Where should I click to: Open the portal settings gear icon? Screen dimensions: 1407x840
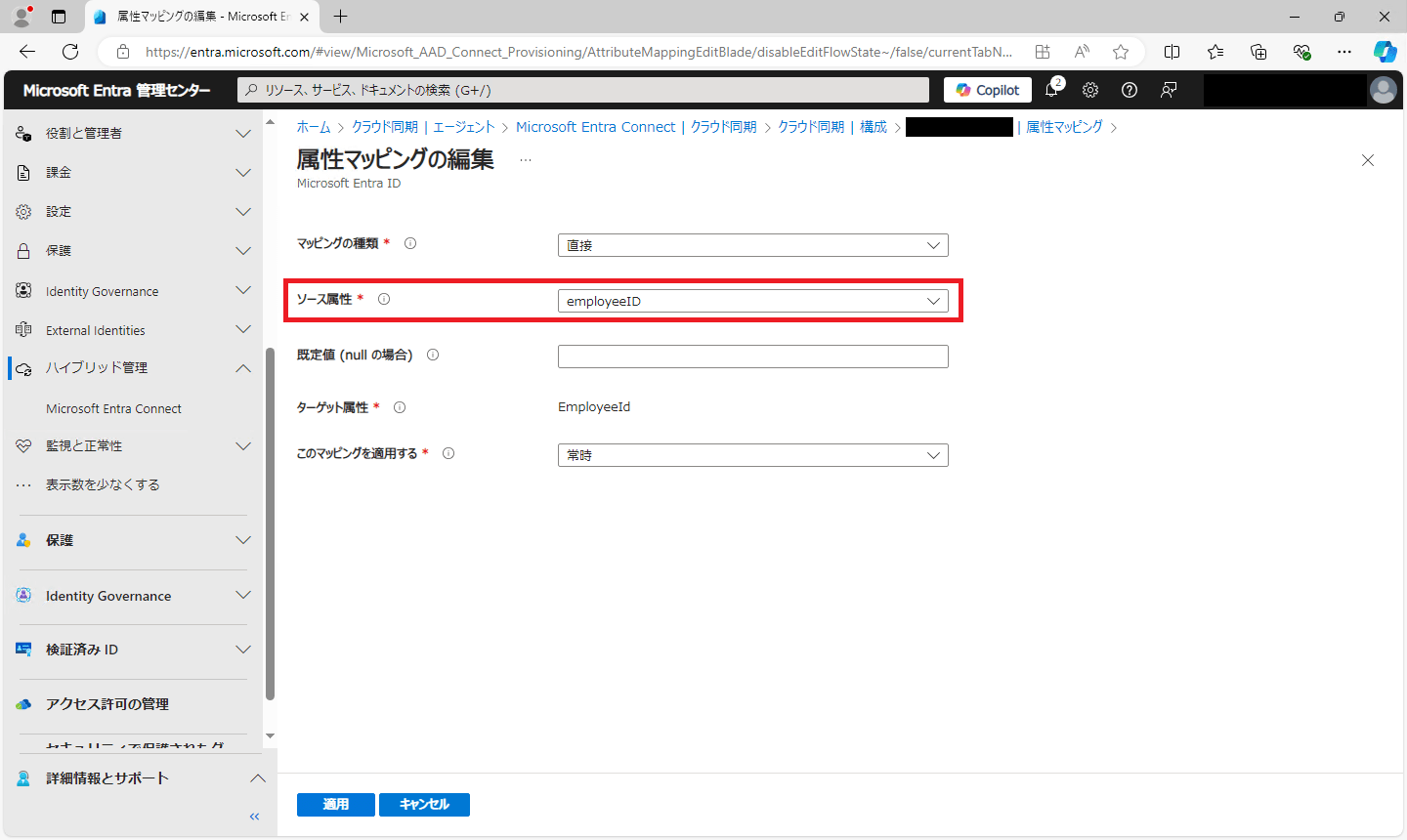click(x=1090, y=90)
